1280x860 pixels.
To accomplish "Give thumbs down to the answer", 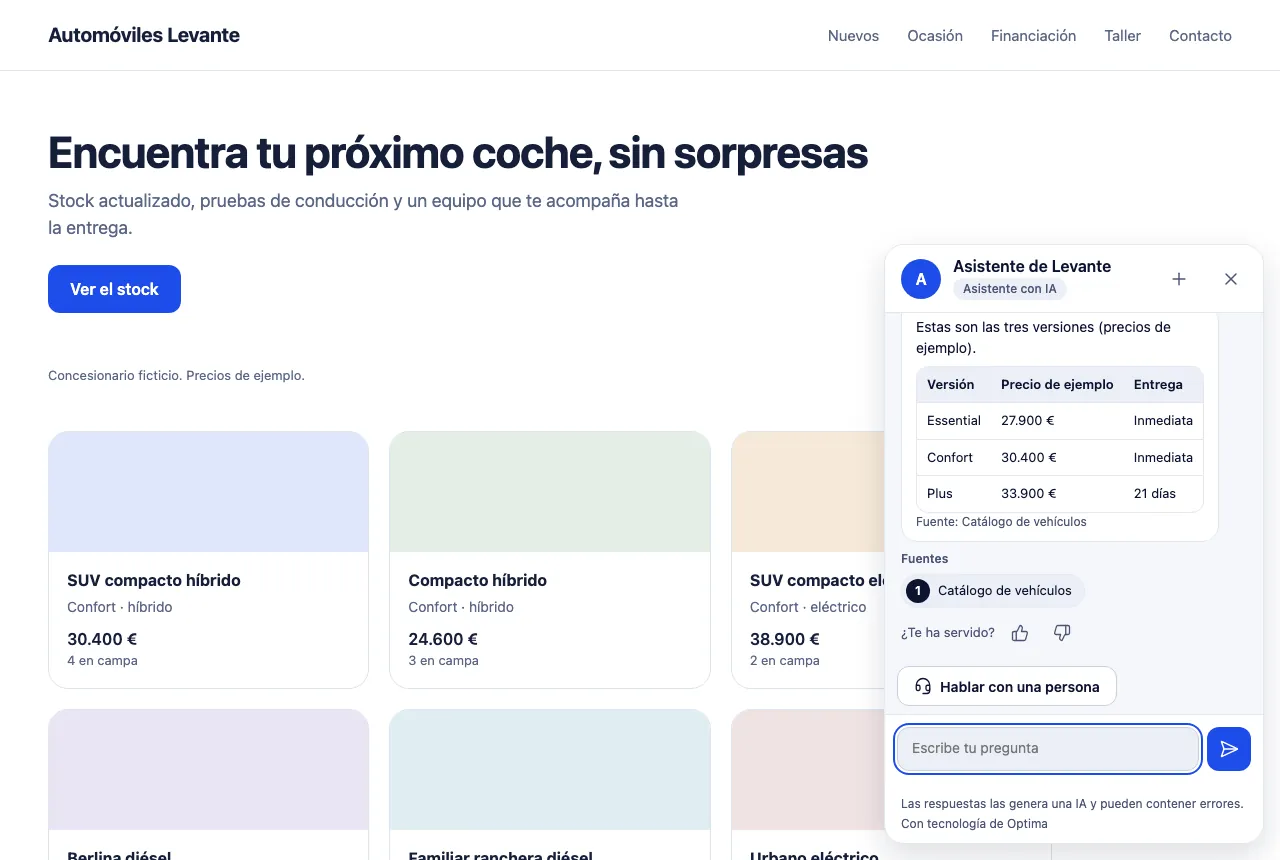I will pos(1062,633).
